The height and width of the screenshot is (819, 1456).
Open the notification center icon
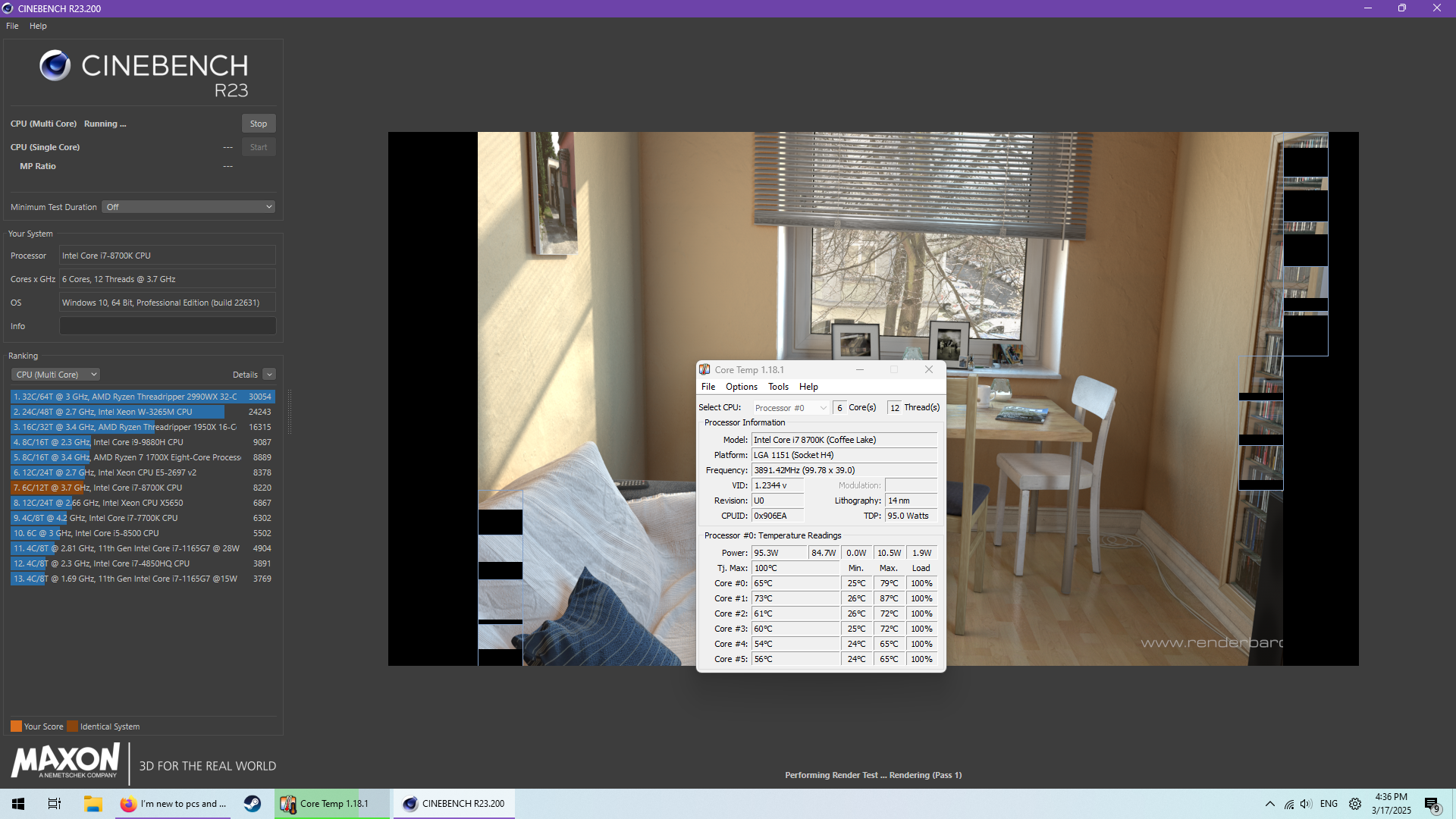[1432, 805]
